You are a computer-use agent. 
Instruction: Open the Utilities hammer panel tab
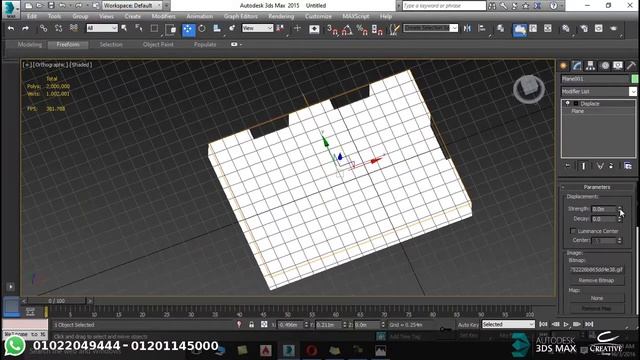[x=631, y=66]
